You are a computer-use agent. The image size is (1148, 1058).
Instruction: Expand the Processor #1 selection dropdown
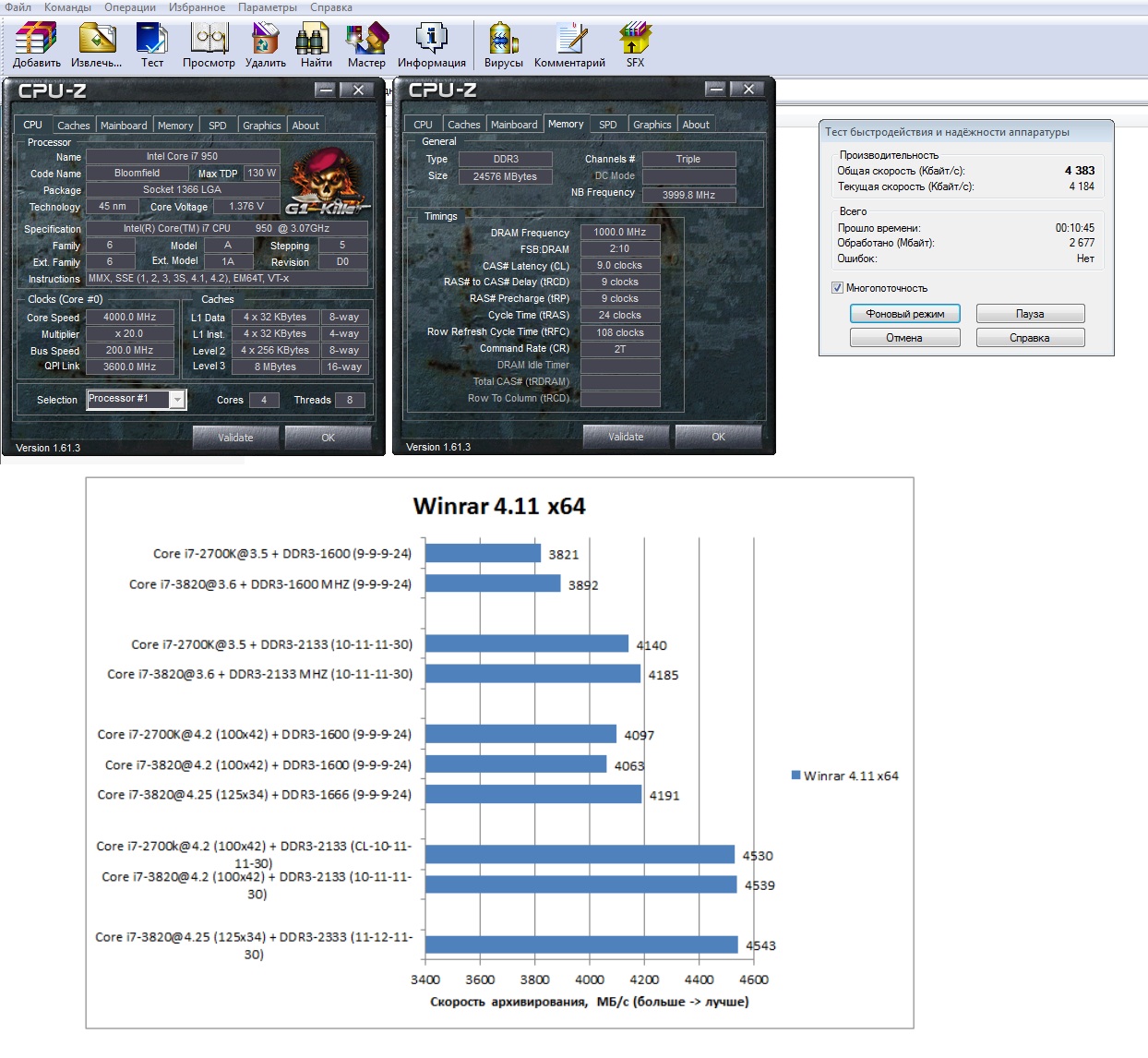[177, 399]
